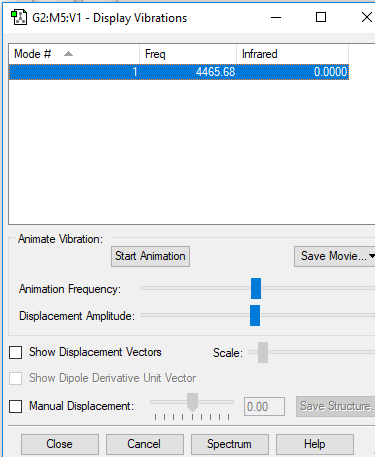
Task: Click the Cancel button
Action: coord(145,444)
